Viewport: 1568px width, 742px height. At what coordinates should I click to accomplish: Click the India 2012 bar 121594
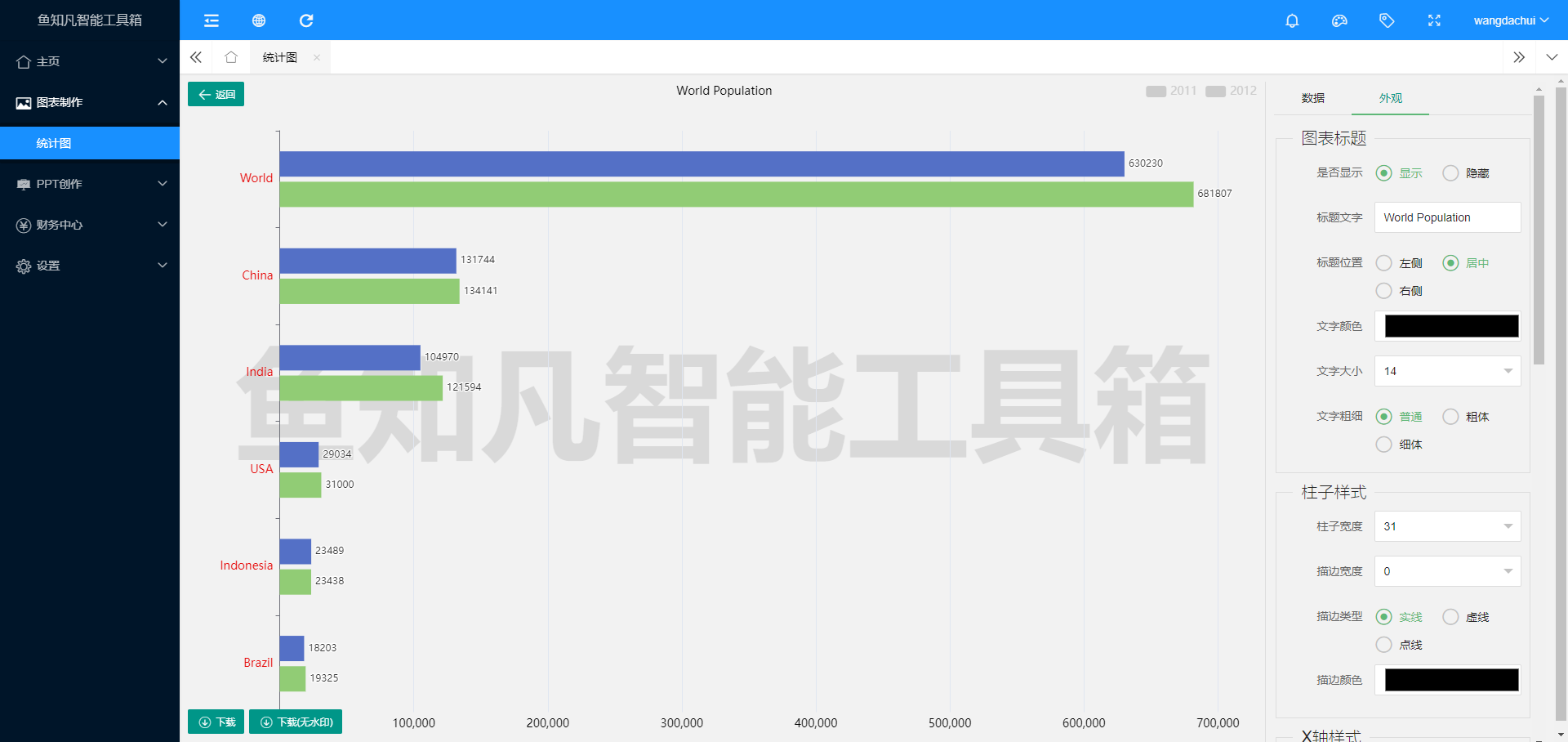[x=361, y=388]
